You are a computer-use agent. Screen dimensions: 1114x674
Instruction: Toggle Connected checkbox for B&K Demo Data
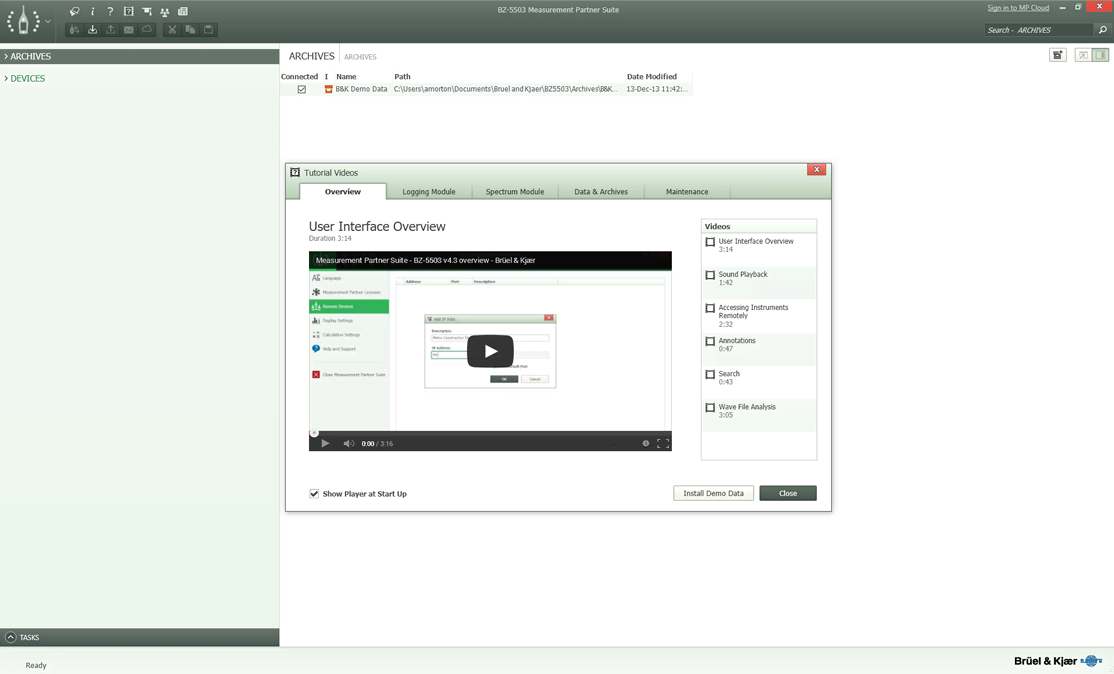pos(301,89)
